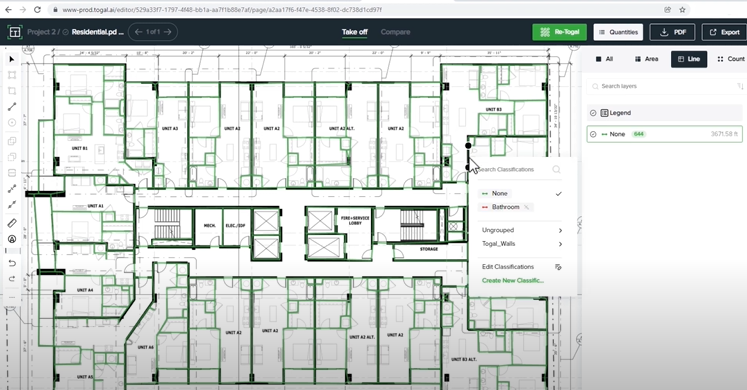Switch to the Take off tab
Viewport: 747px width, 390px height.
coord(354,32)
